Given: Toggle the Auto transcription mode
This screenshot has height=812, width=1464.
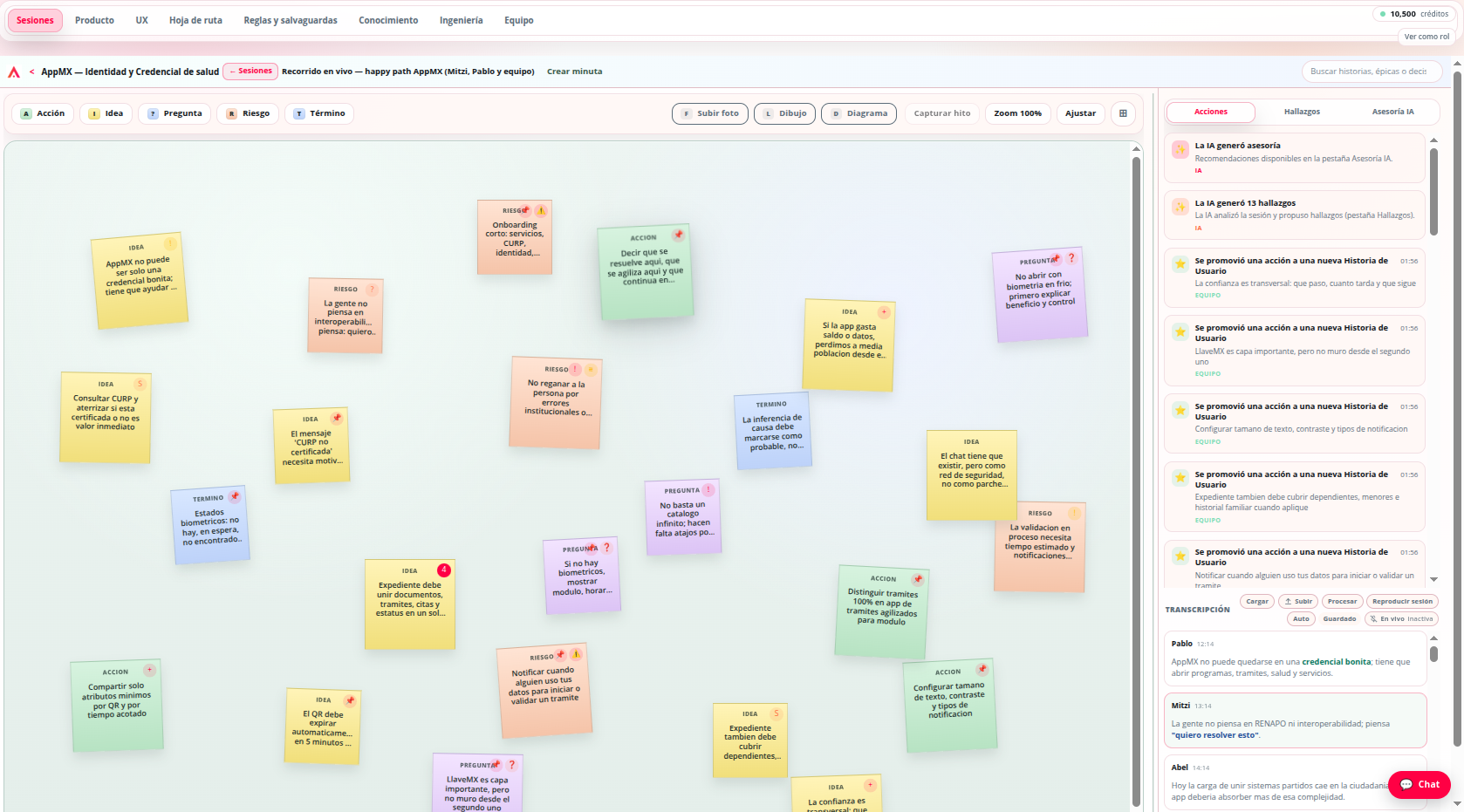Looking at the screenshot, I should pos(1301,619).
